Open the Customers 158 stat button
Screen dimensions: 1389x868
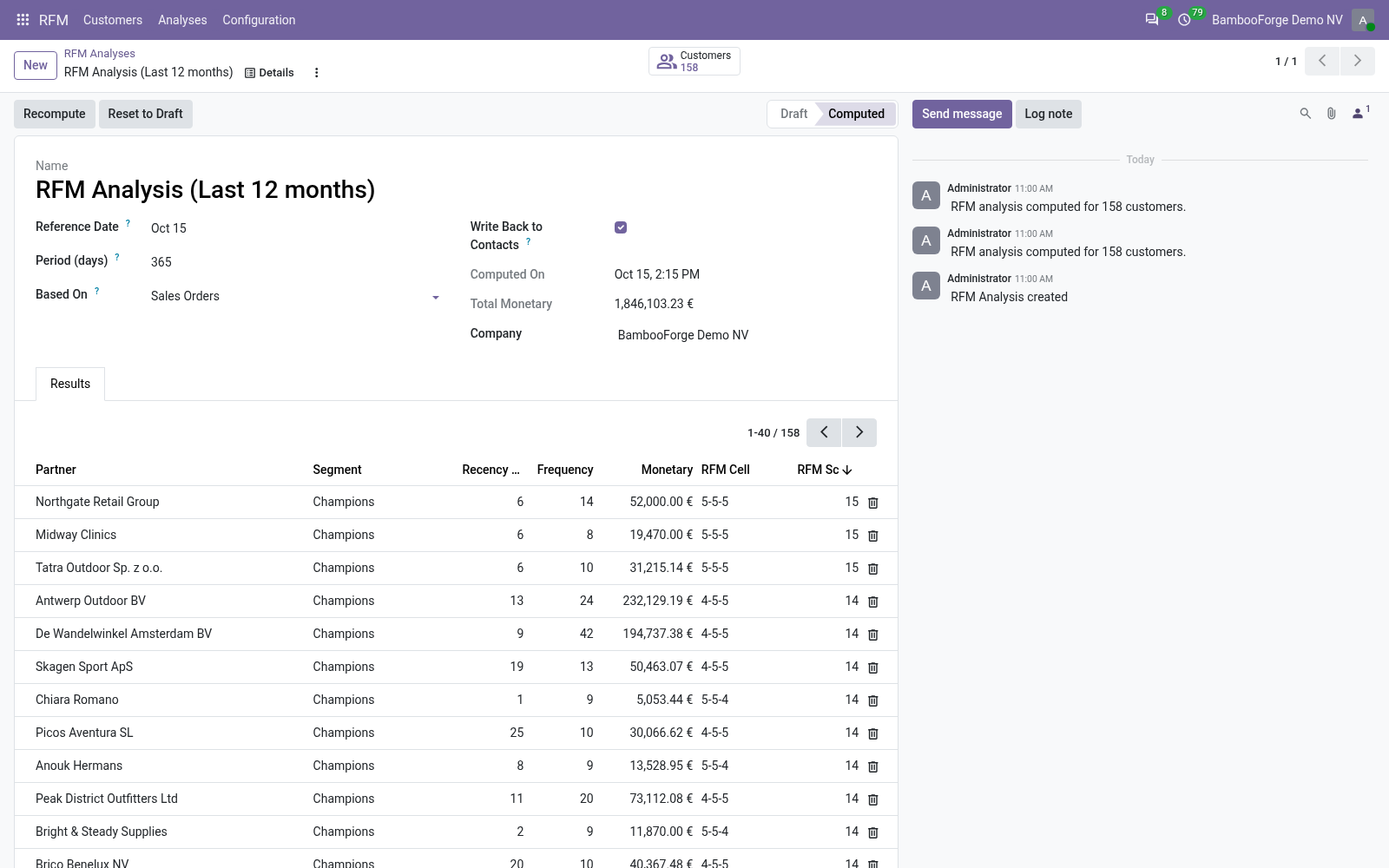694,61
